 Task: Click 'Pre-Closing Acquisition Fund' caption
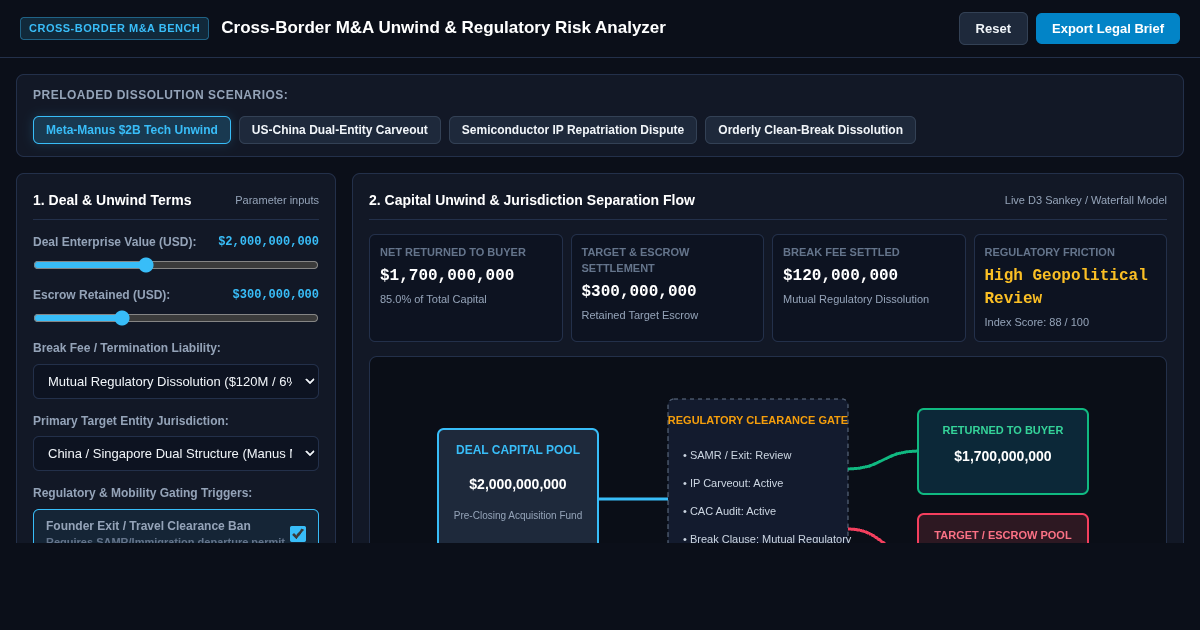[518, 516]
